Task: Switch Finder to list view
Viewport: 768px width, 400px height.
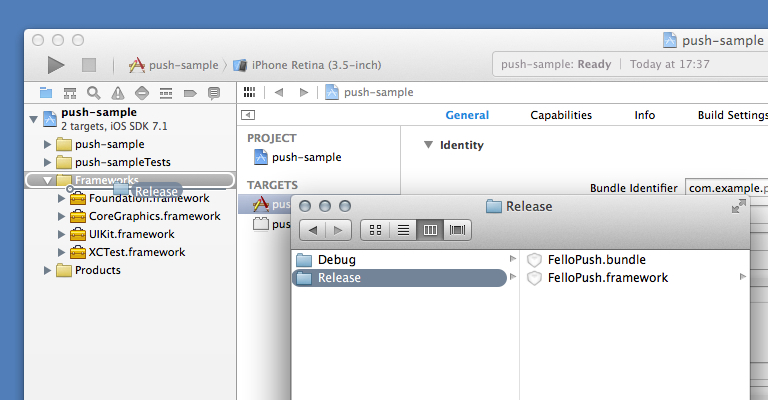Action: tap(403, 230)
